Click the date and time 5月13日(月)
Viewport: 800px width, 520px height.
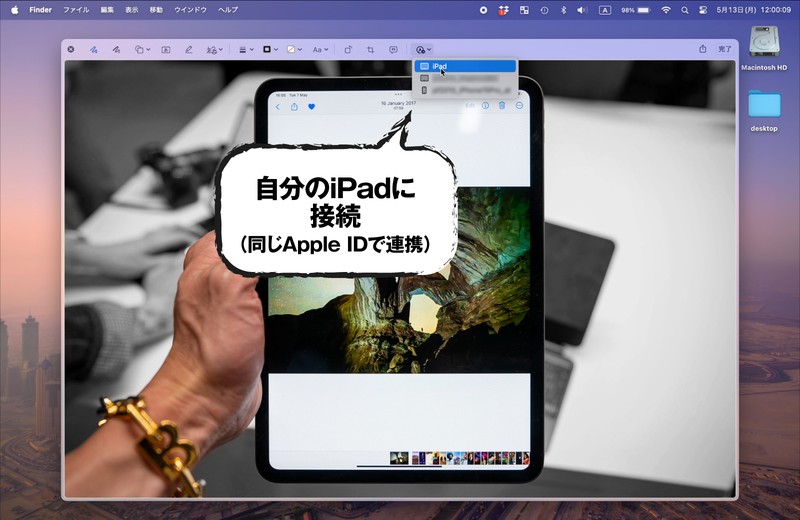pyautogui.click(x=754, y=10)
